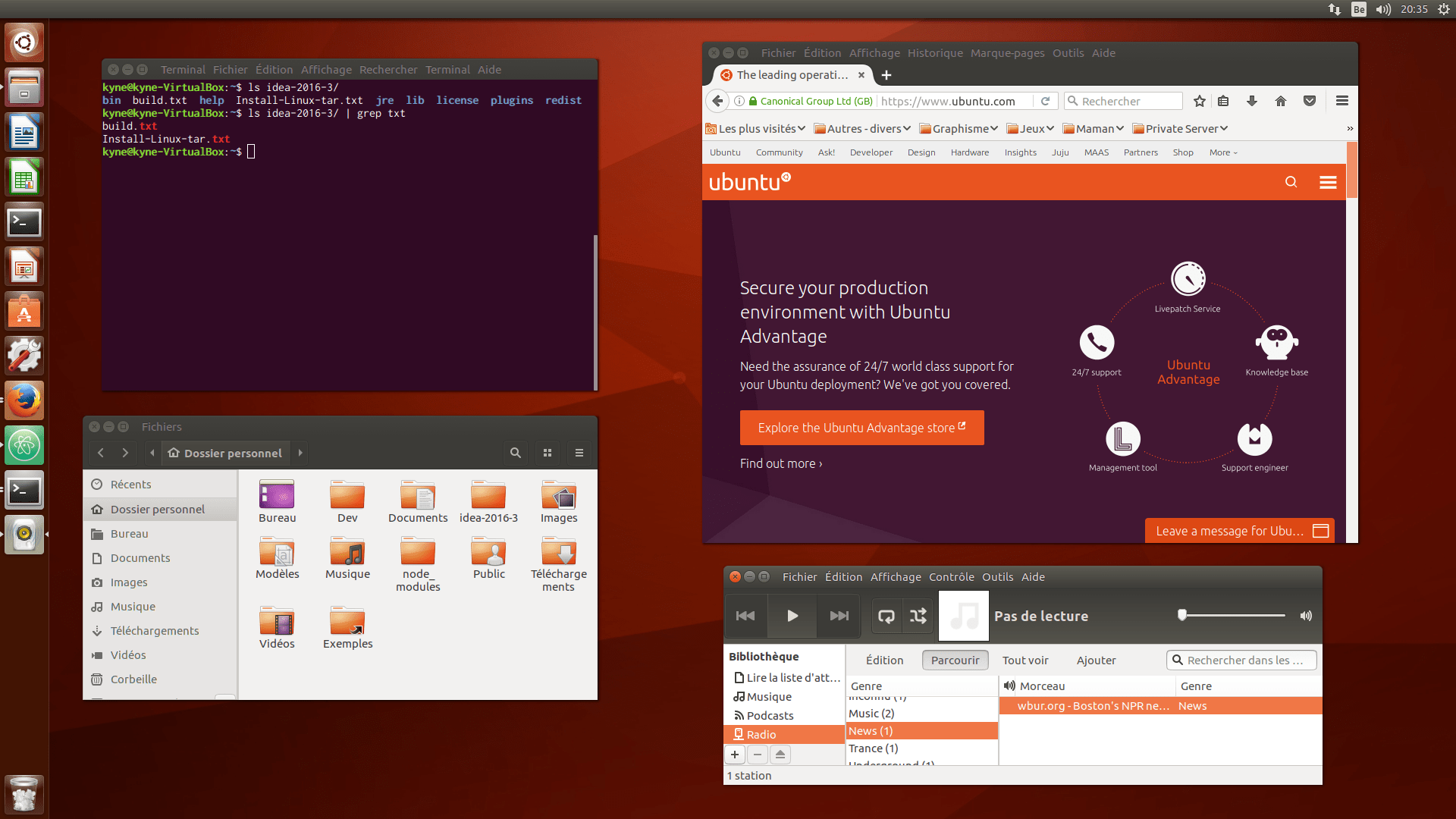The width and height of the screenshot is (1456, 819).
Task: Click 'Explore the Ubuntu Advantage store' button
Action: [861, 428]
